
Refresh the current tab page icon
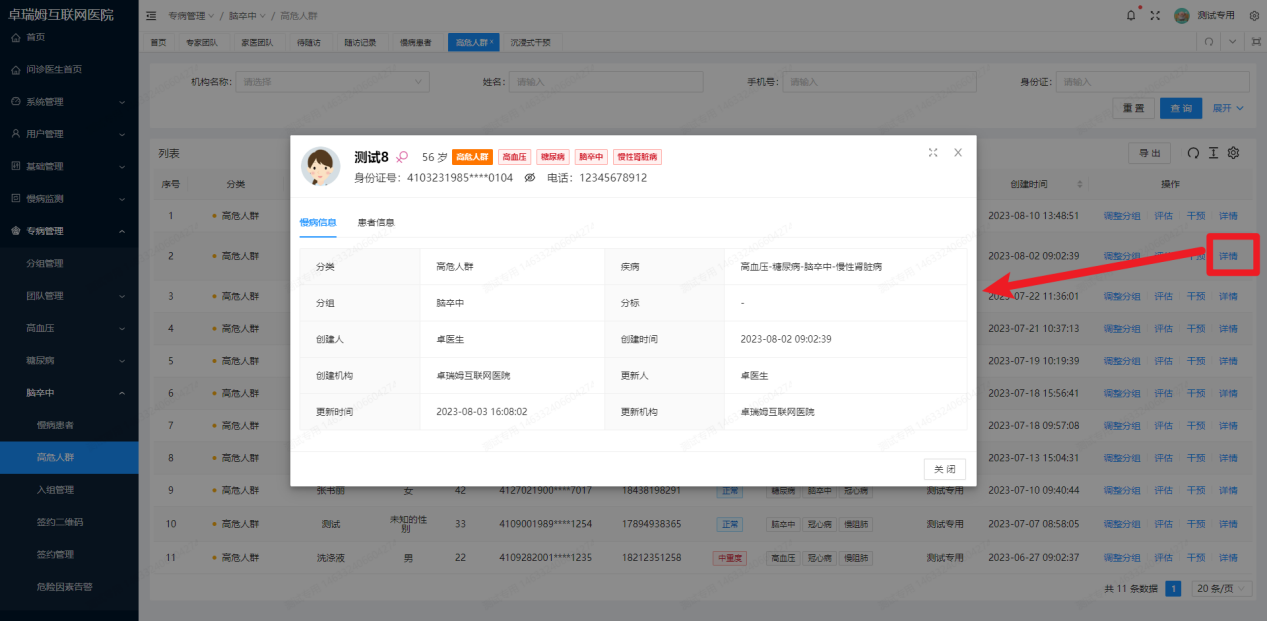(x=1209, y=42)
